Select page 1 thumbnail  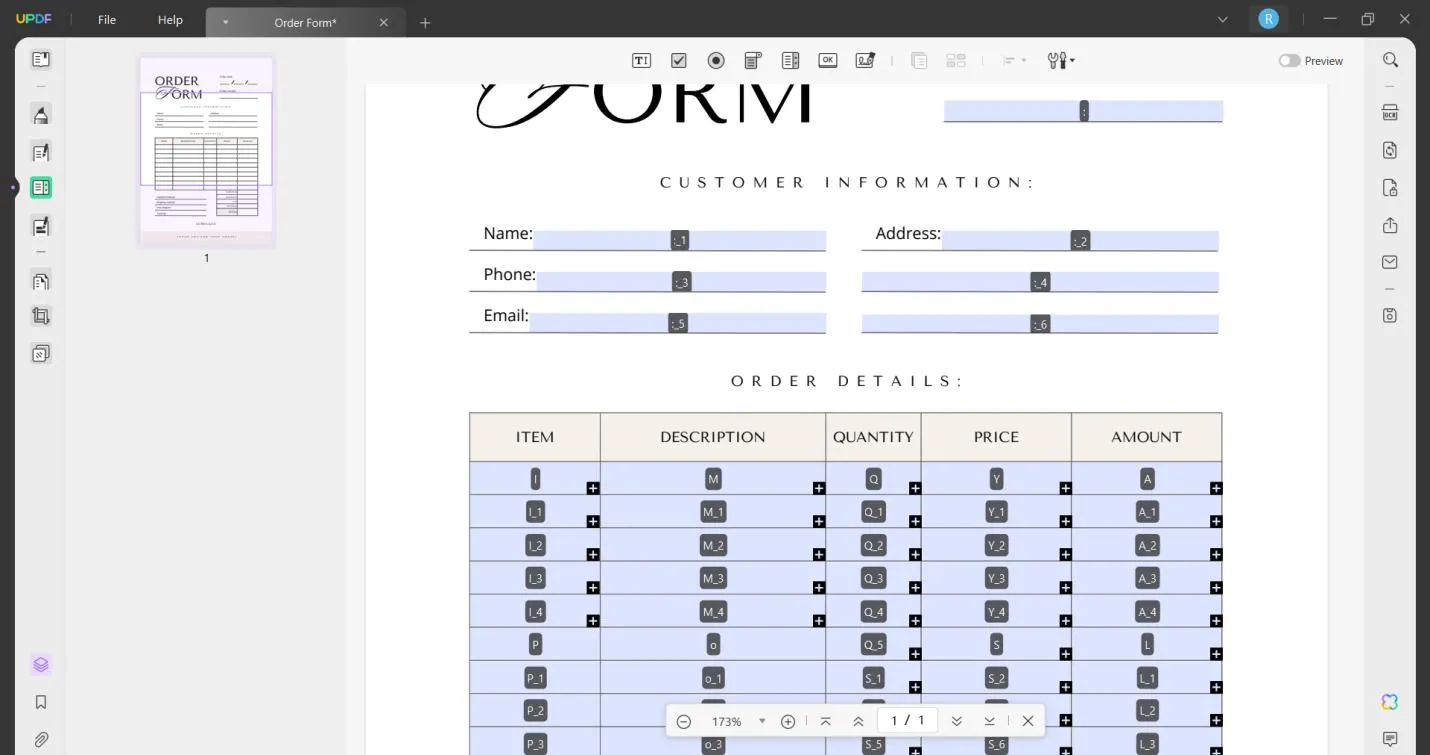pos(206,151)
